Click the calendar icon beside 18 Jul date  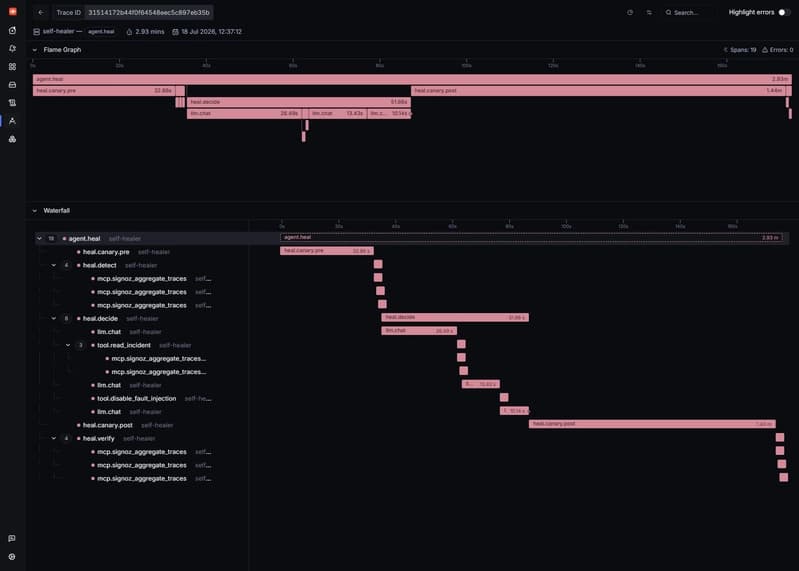click(175, 32)
